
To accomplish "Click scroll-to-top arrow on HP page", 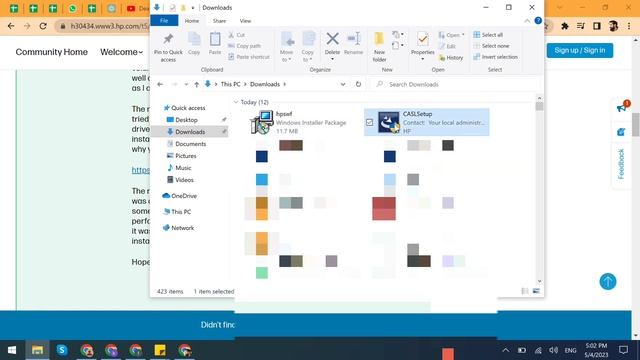I will (x=608, y=282).
